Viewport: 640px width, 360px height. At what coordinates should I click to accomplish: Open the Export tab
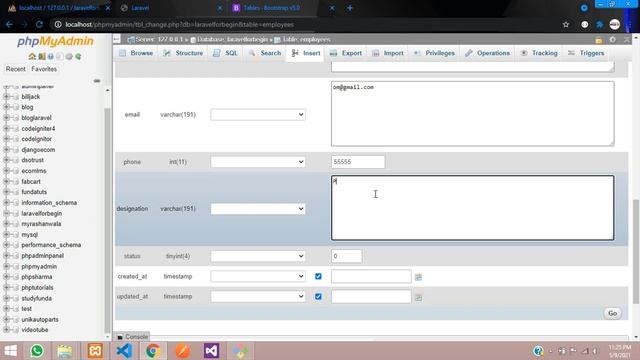(346, 53)
